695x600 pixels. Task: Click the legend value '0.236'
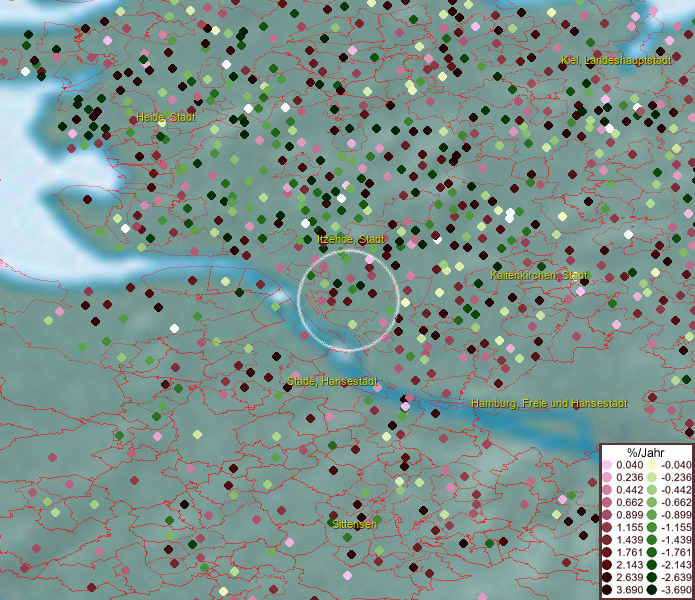click(x=629, y=477)
